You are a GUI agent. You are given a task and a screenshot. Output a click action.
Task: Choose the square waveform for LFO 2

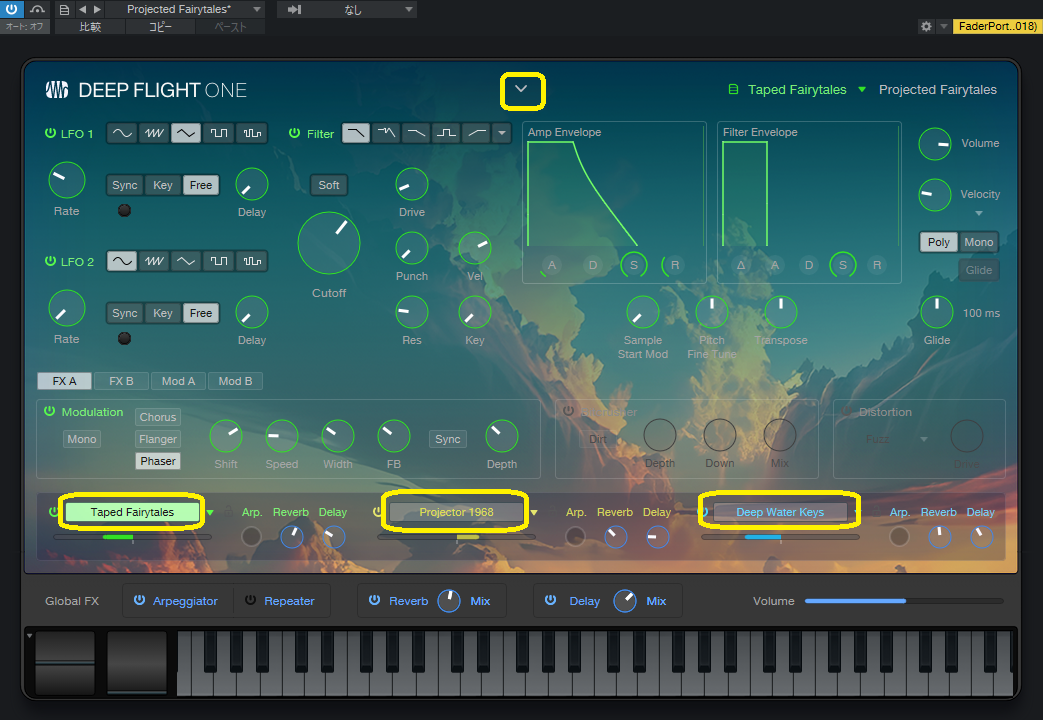coord(218,261)
